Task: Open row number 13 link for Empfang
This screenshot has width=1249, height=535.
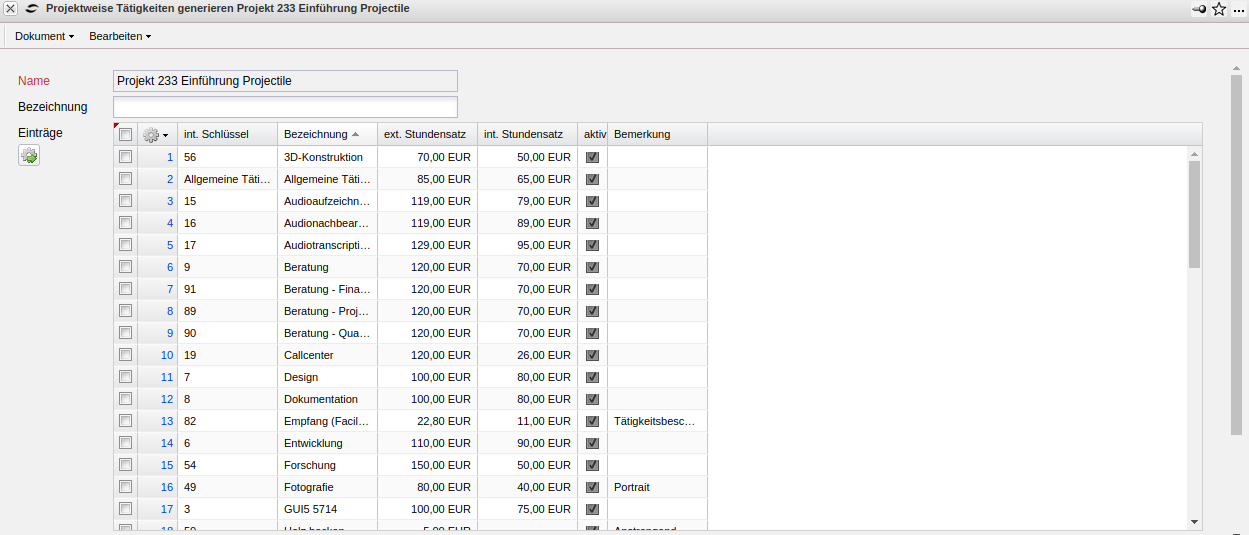Action: (x=166, y=421)
